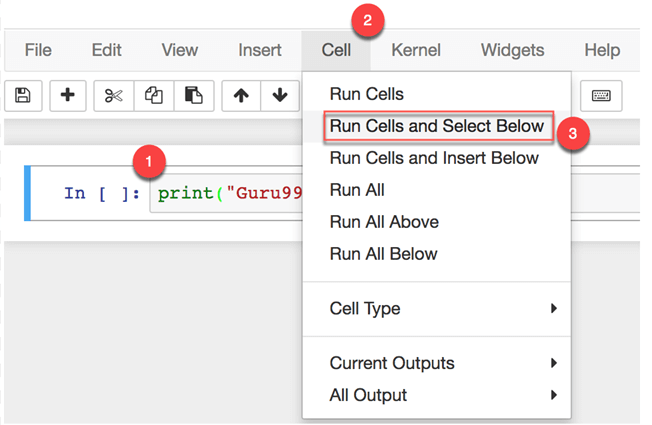Screen dimensions: 652x425
Task: Click the save notebook floppy disk icon
Action: (23, 95)
